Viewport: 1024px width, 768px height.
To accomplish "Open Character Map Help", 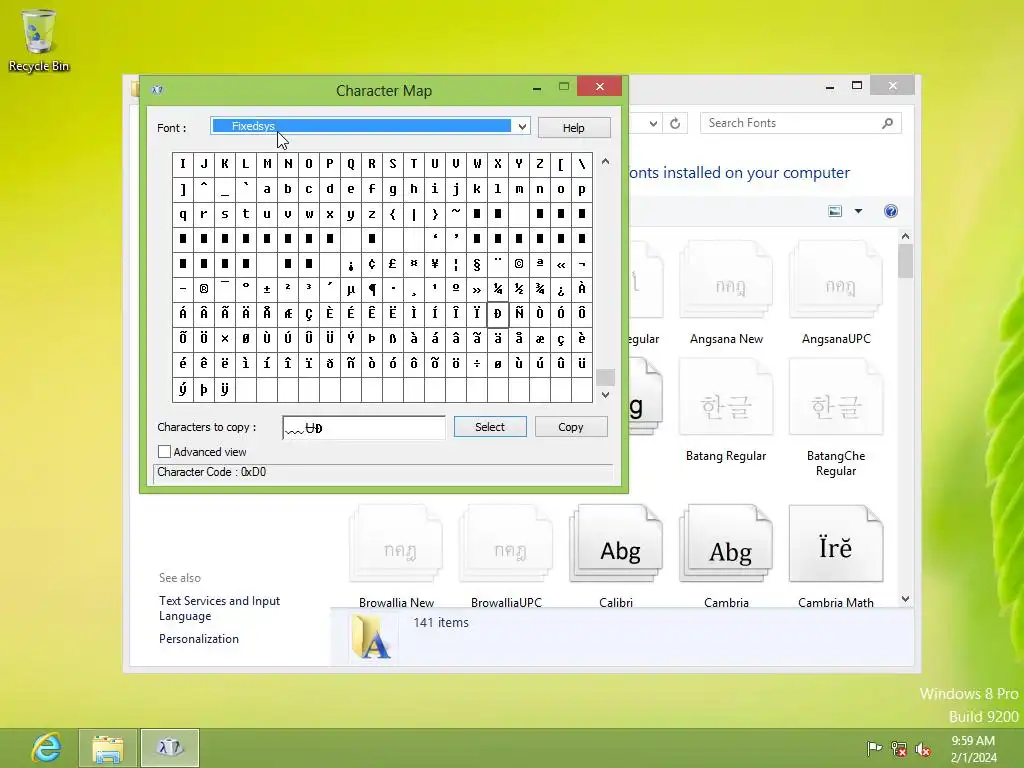I will 574,127.
